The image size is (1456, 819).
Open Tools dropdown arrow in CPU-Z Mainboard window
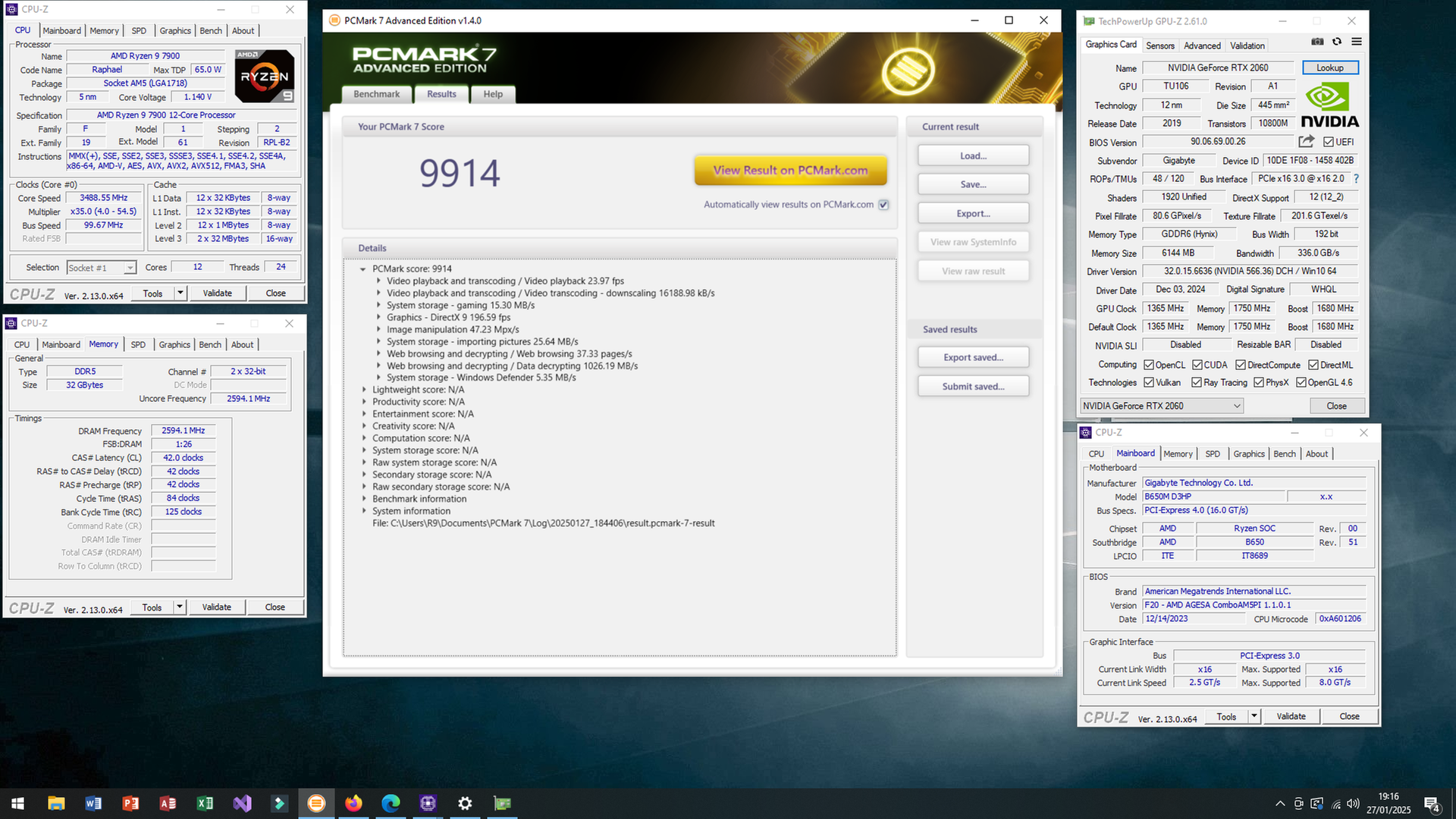tap(1254, 716)
